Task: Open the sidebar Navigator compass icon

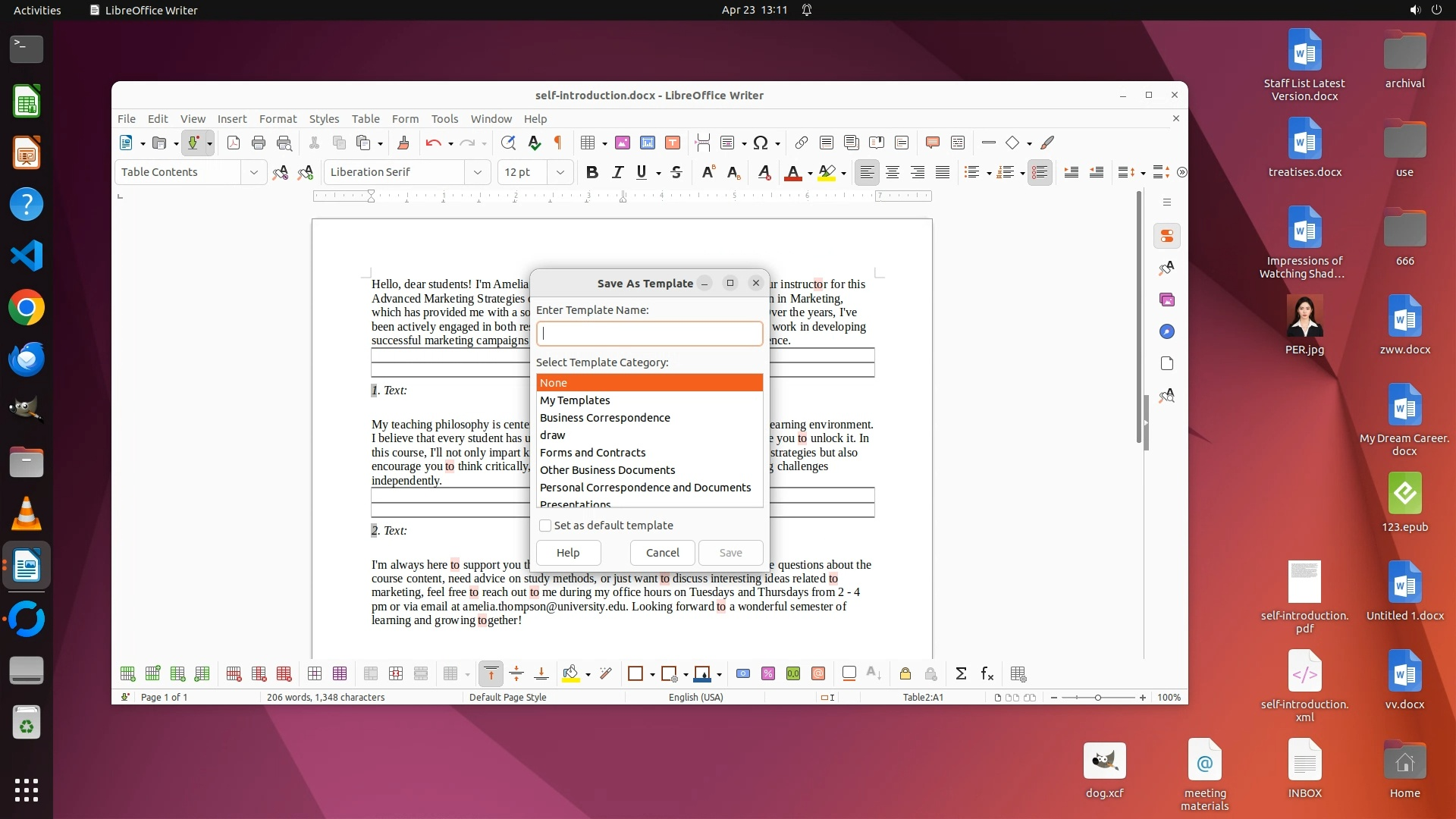Action: coord(1167,331)
